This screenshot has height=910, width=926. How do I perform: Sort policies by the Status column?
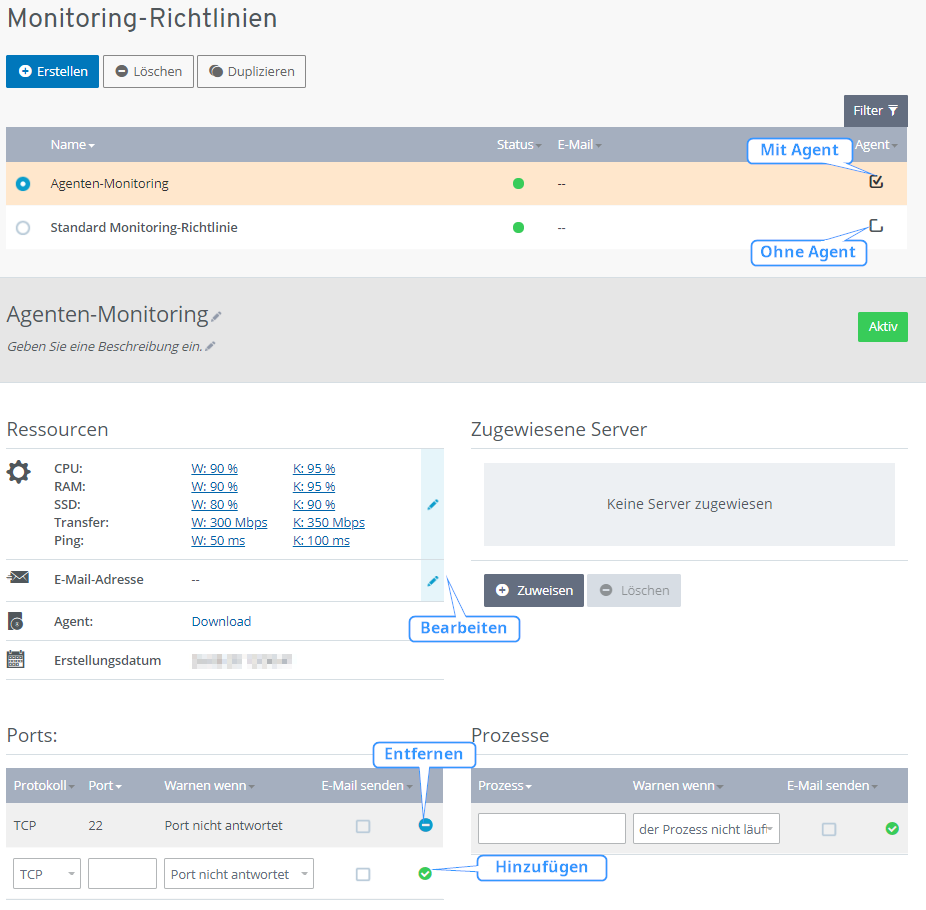(517, 144)
